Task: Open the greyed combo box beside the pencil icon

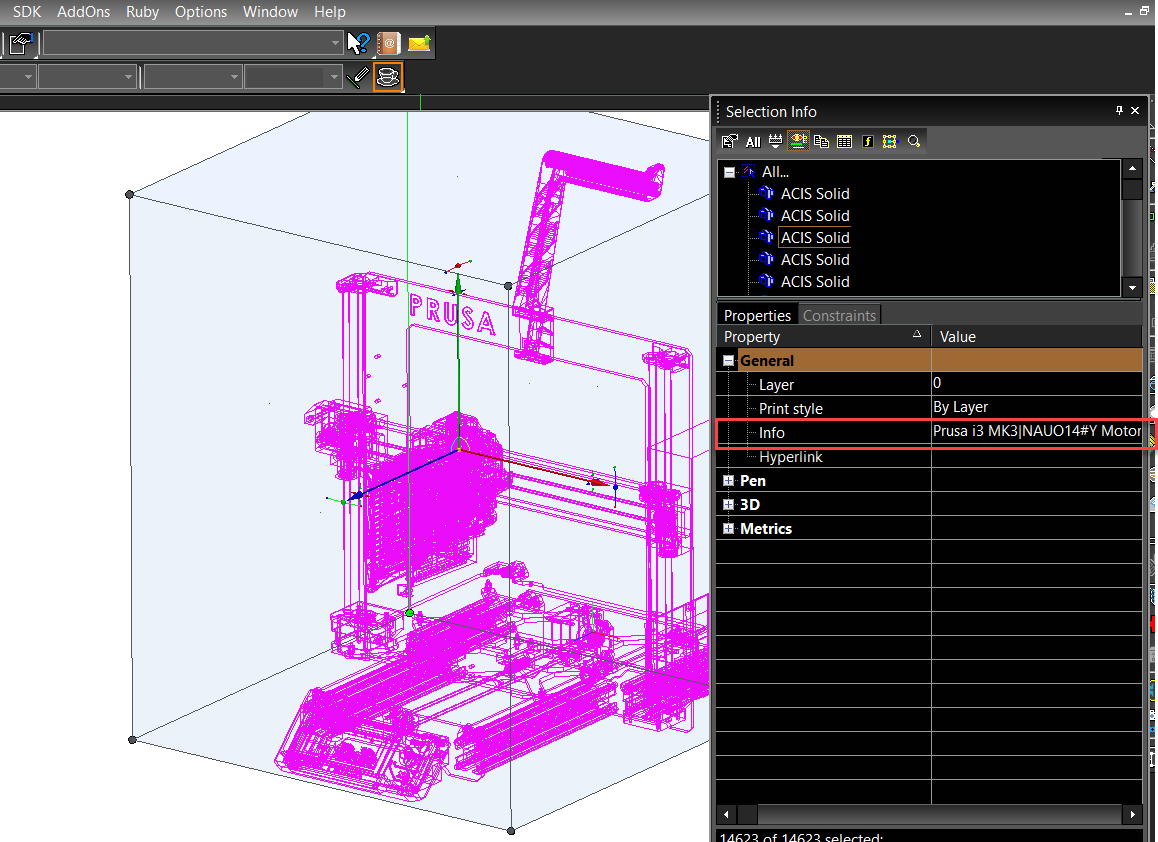Action: (x=293, y=76)
